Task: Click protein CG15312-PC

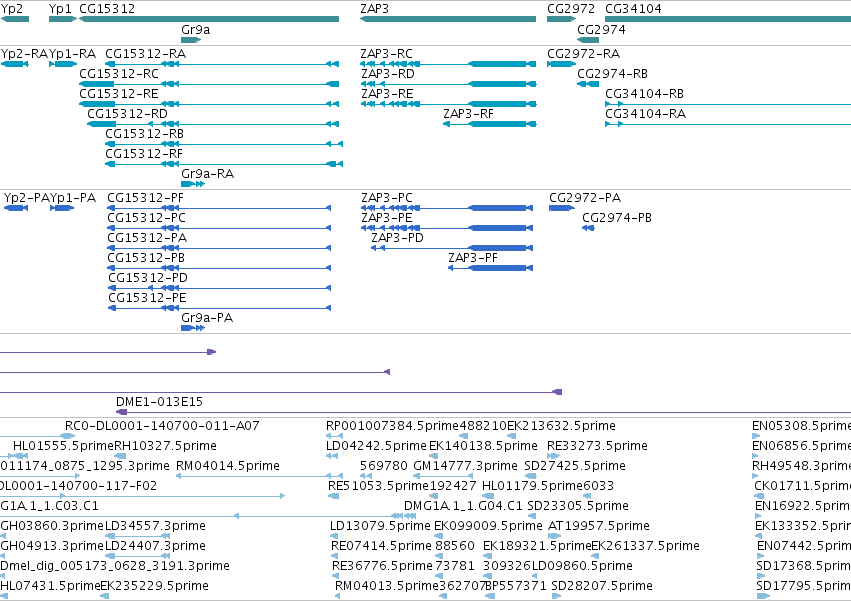Action: click(219, 228)
